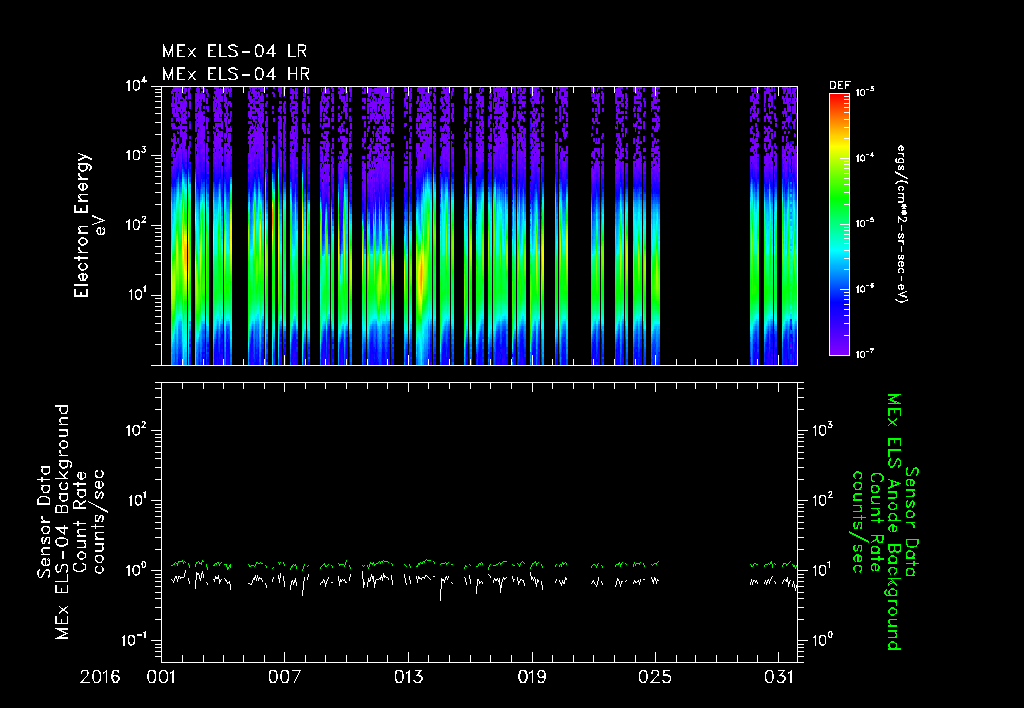The image size is (1024, 708).
Task: Click the data gap in the count rate panel
Action: pos(705,575)
